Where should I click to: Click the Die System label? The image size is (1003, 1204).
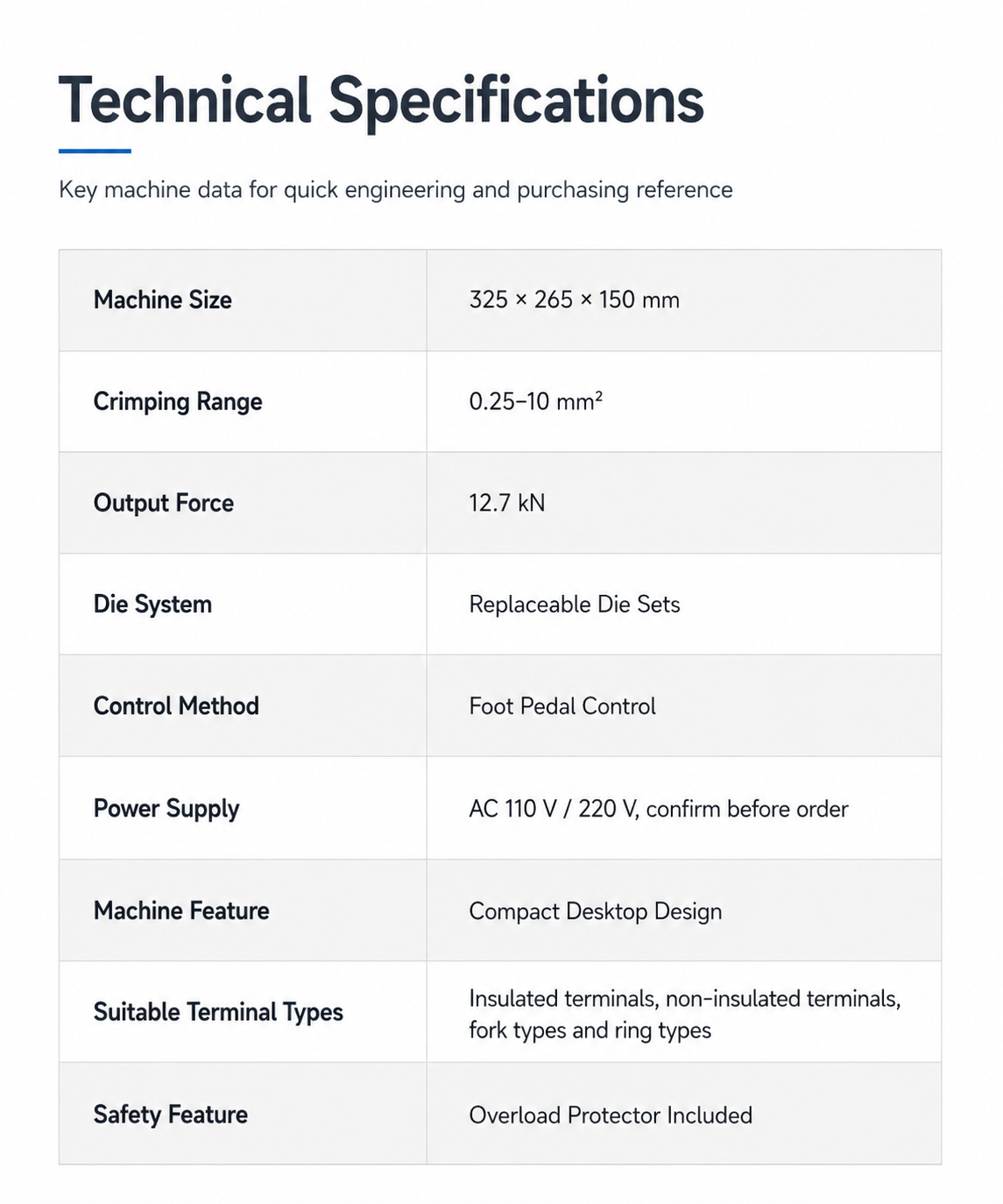[x=152, y=605]
